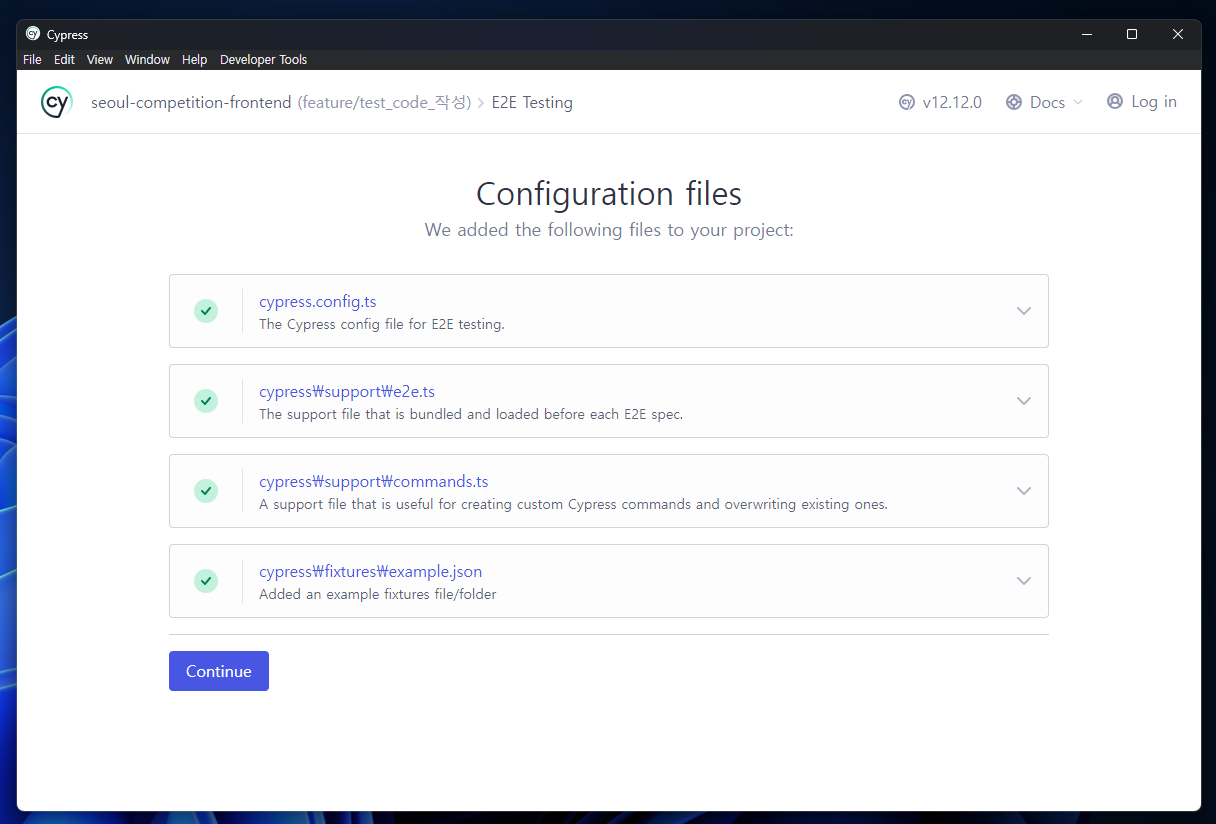
Task: Click the green checkmark for cypress.config.ts
Action: (206, 311)
